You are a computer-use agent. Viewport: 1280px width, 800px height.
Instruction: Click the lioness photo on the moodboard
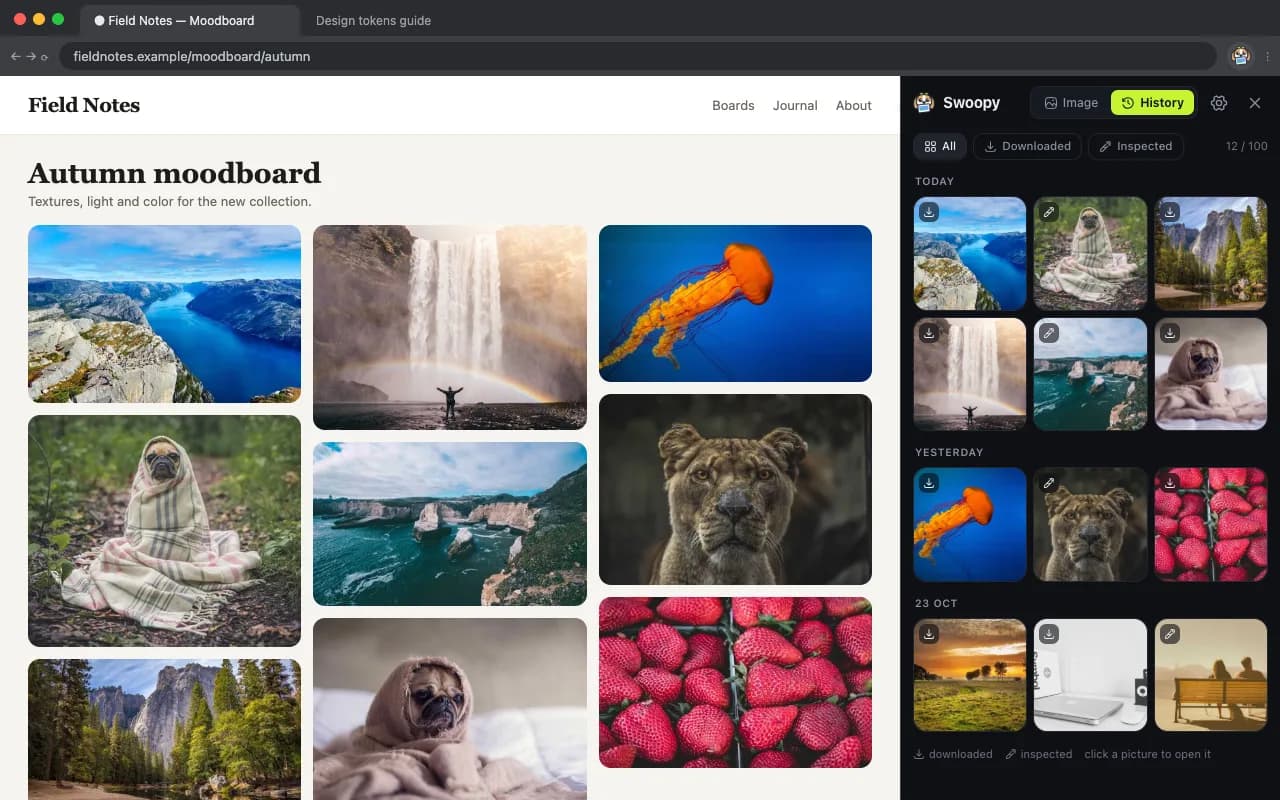tap(735, 489)
